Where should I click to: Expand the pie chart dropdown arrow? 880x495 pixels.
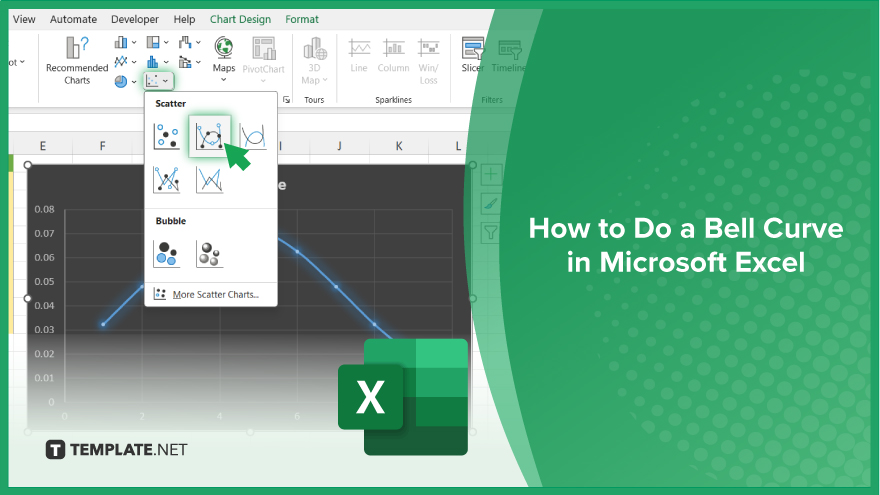[x=134, y=82]
